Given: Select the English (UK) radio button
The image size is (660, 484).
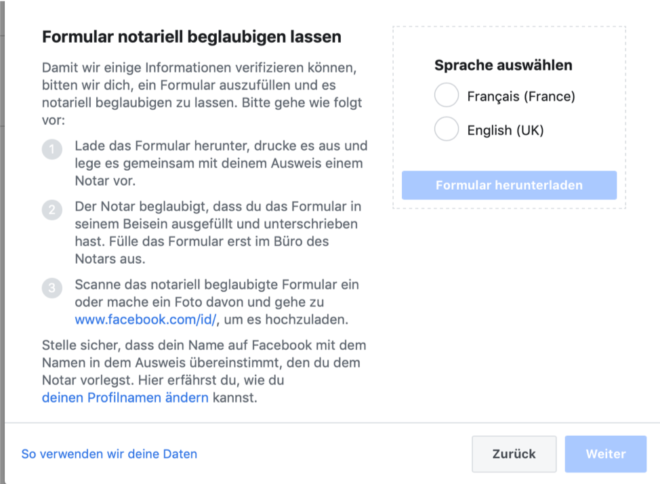Looking at the screenshot, I should click(446, 129).
